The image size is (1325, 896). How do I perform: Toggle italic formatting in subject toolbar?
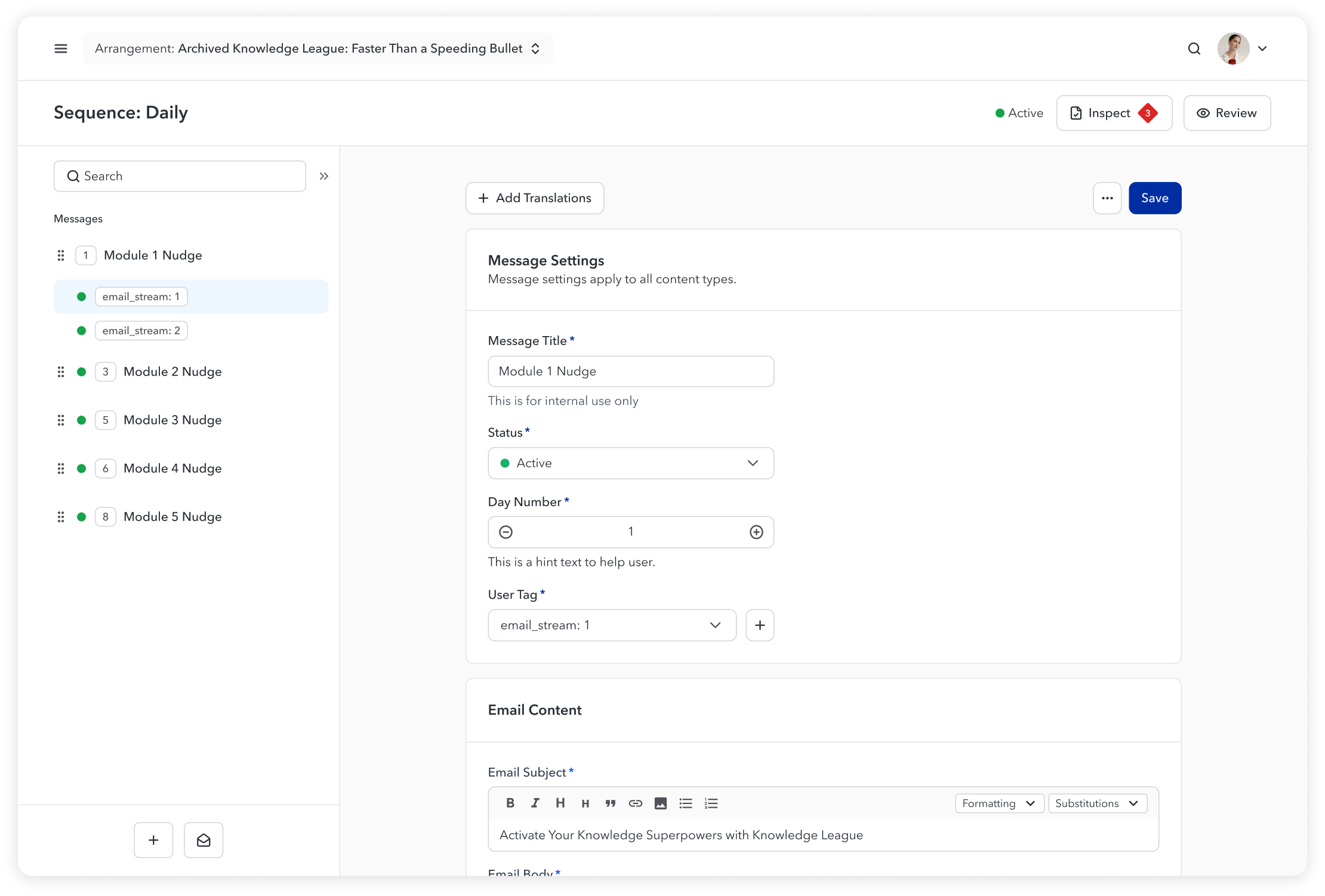535,803
